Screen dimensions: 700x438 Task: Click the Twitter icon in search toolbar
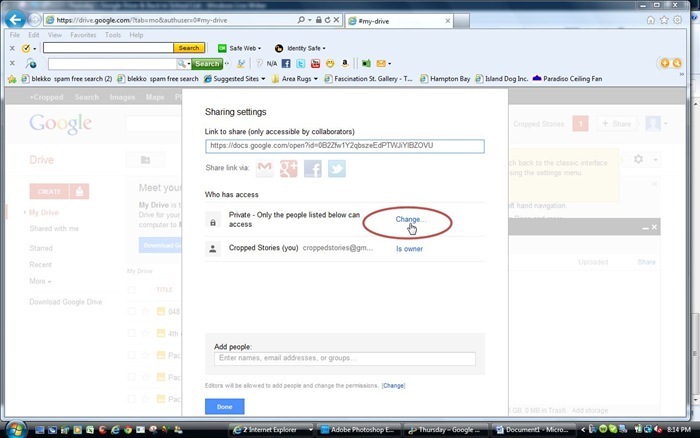(x=300, y=63)
